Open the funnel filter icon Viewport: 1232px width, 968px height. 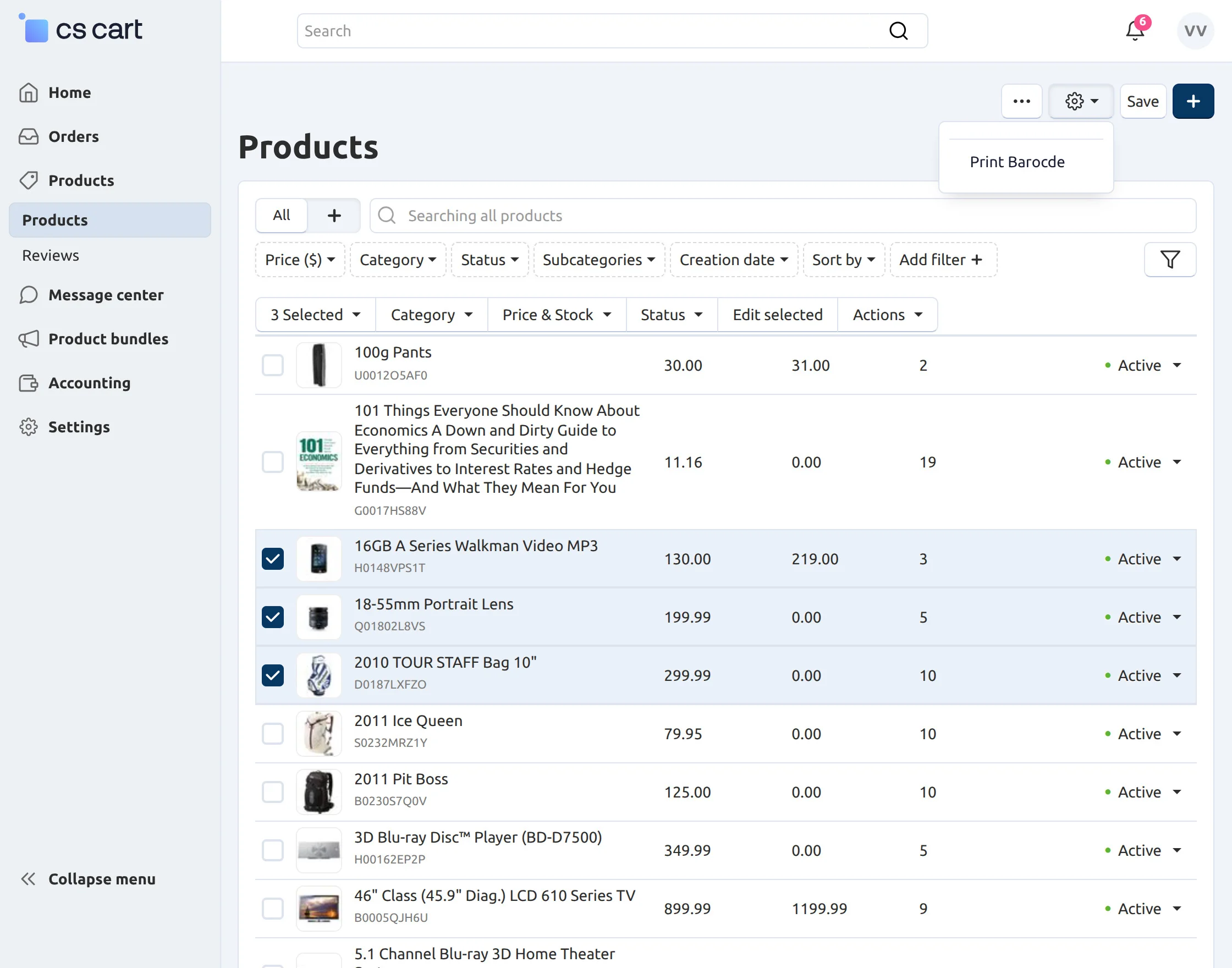[x=1170, y=260]
